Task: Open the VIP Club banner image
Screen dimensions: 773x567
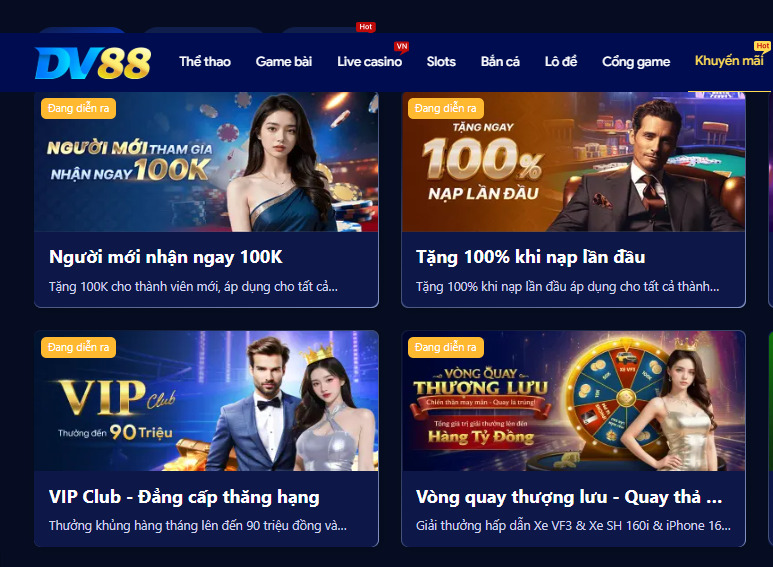Action: [x=206, y=401]
